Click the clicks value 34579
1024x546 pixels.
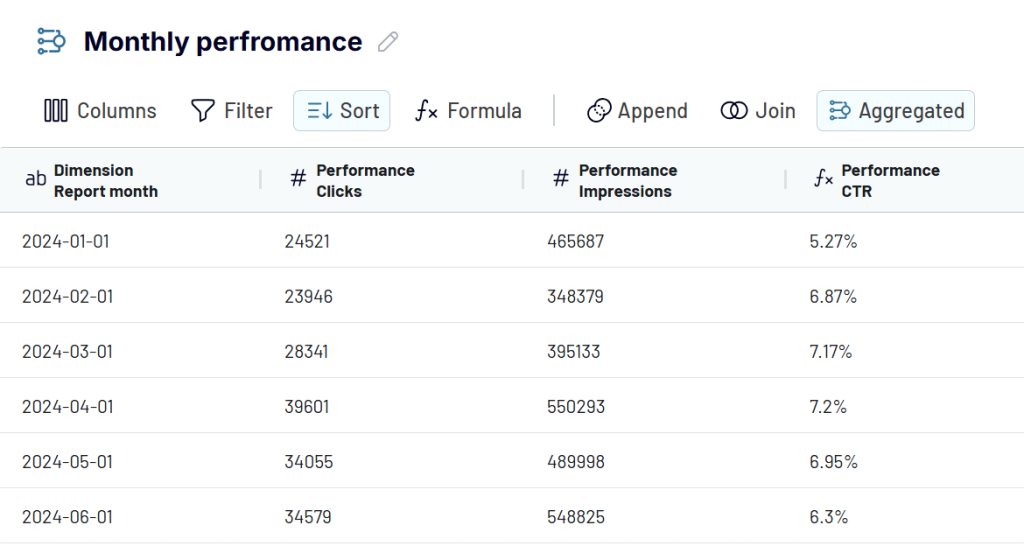tap(308, 517)
